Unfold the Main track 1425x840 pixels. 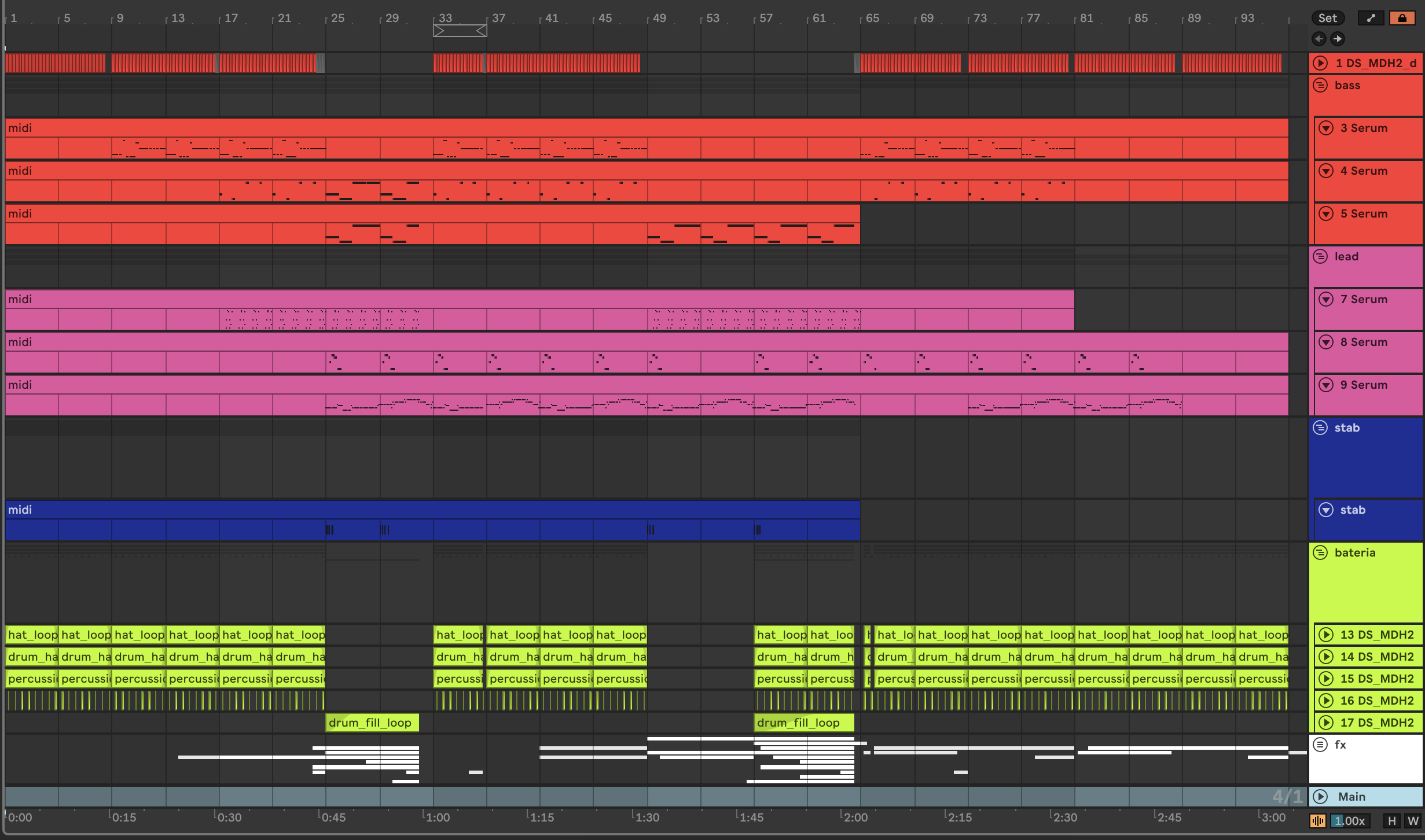tap(1320, 797)
